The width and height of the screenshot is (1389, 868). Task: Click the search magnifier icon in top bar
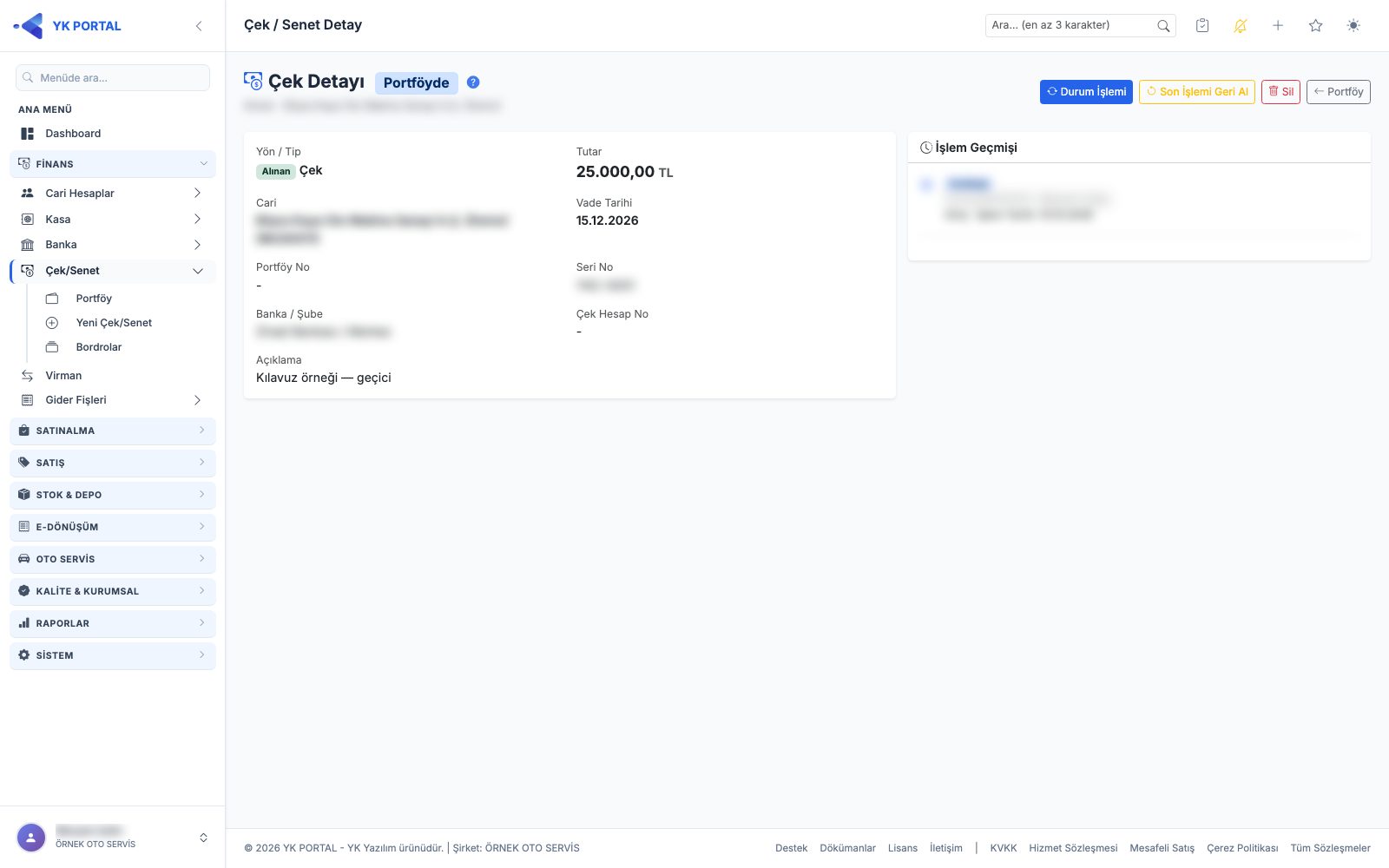click(1163, 26)
